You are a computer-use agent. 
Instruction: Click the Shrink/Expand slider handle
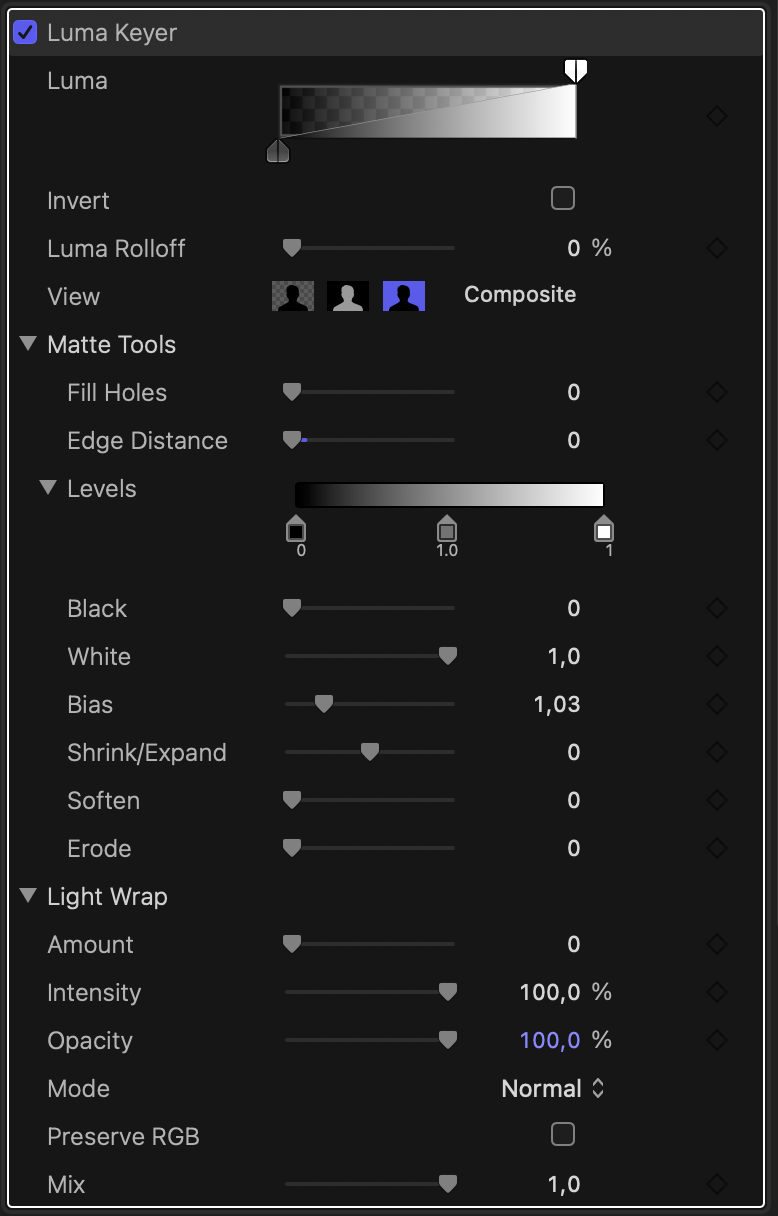(x=369, y=752)
